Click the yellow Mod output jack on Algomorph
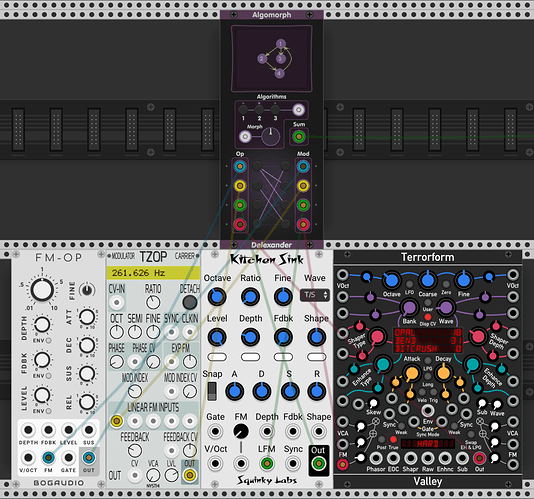Image resolution: width=534 pixels, height=499 pixels. [x=303, y=186]
